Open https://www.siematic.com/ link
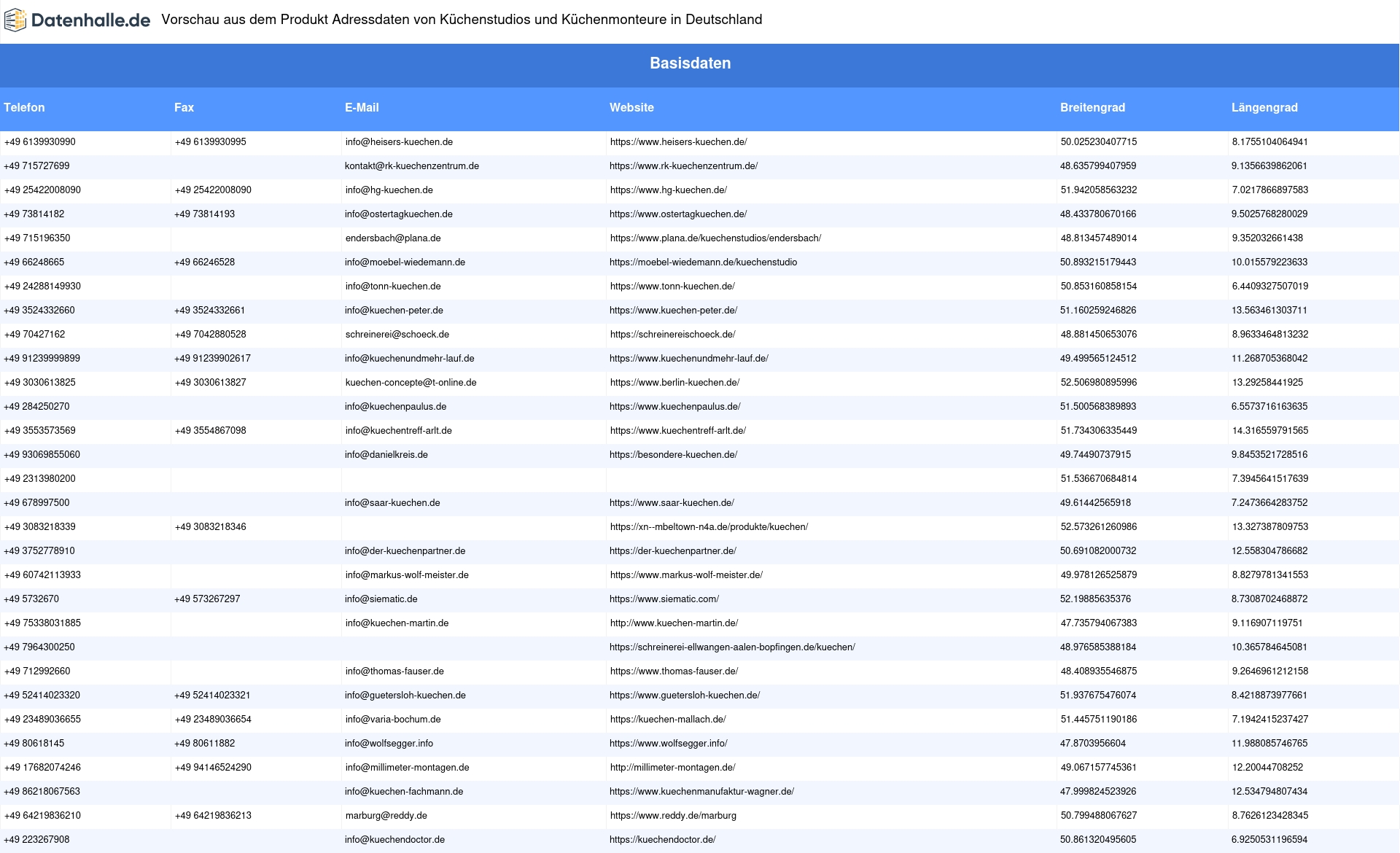Image resolution: width=1400 pixels, height=853 pixels. tap(664, 599)
